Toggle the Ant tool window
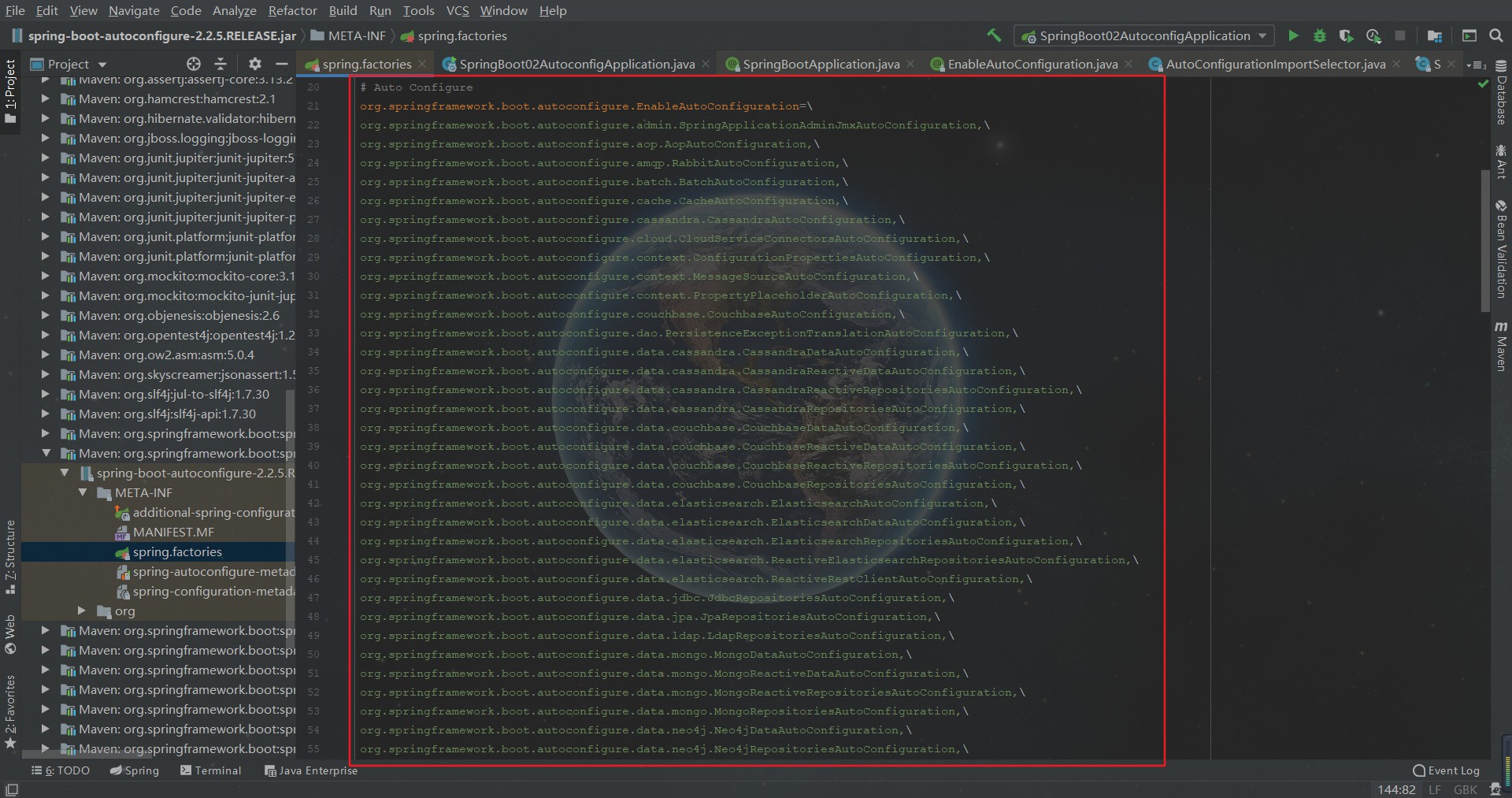Viewport: 1512px width, 798px height. [1501, 161]
